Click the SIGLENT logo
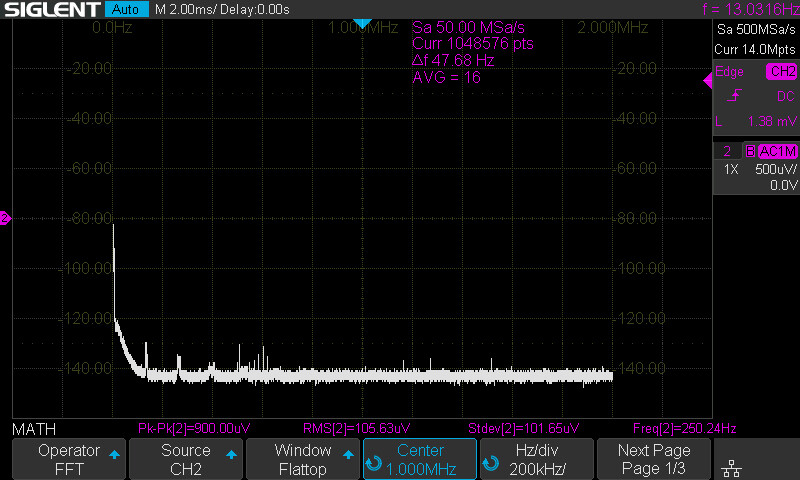800x480 pixels. pos(52,9)
